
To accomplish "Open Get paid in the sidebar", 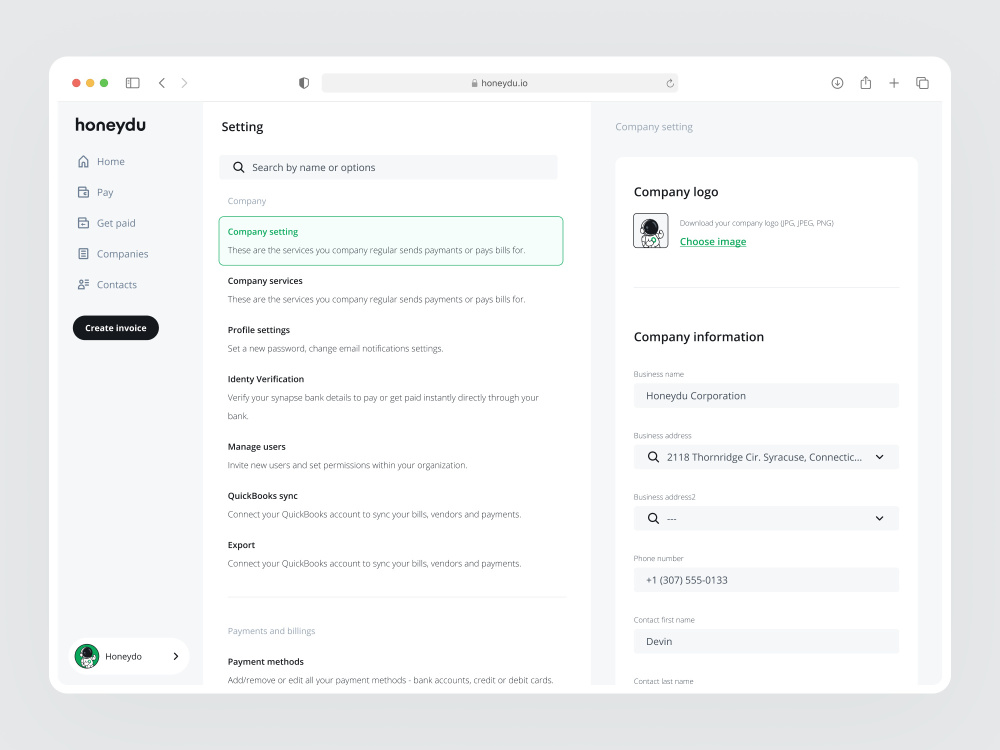I will click(106, 223).
